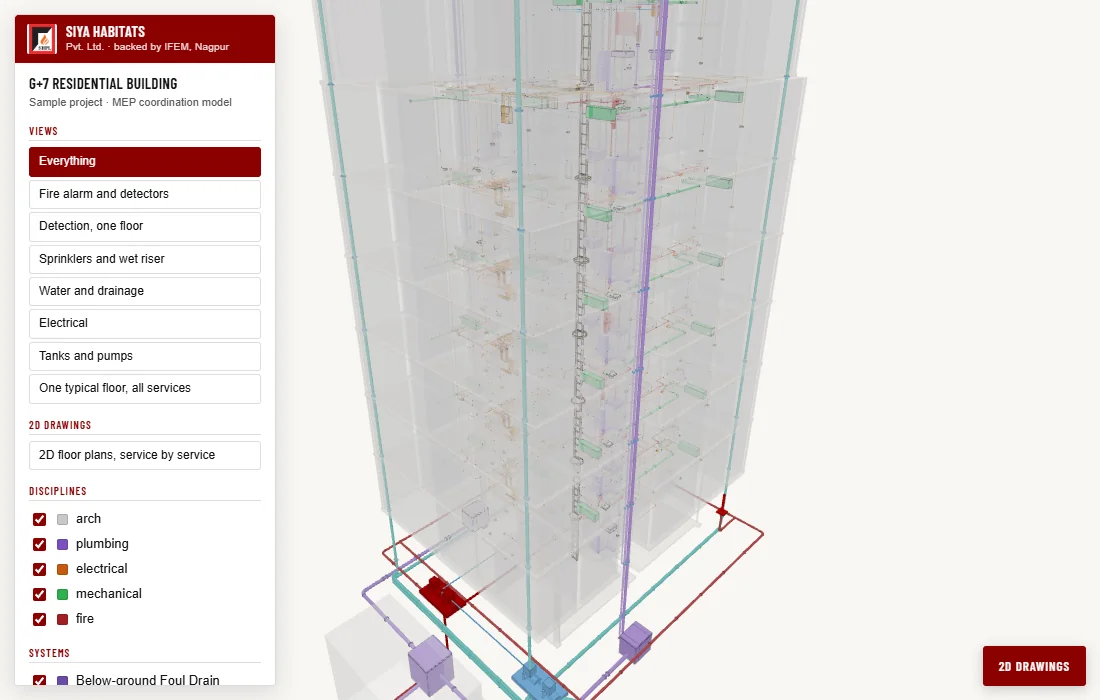
Task: Open the Electrical view
Action: click(145, 323)
